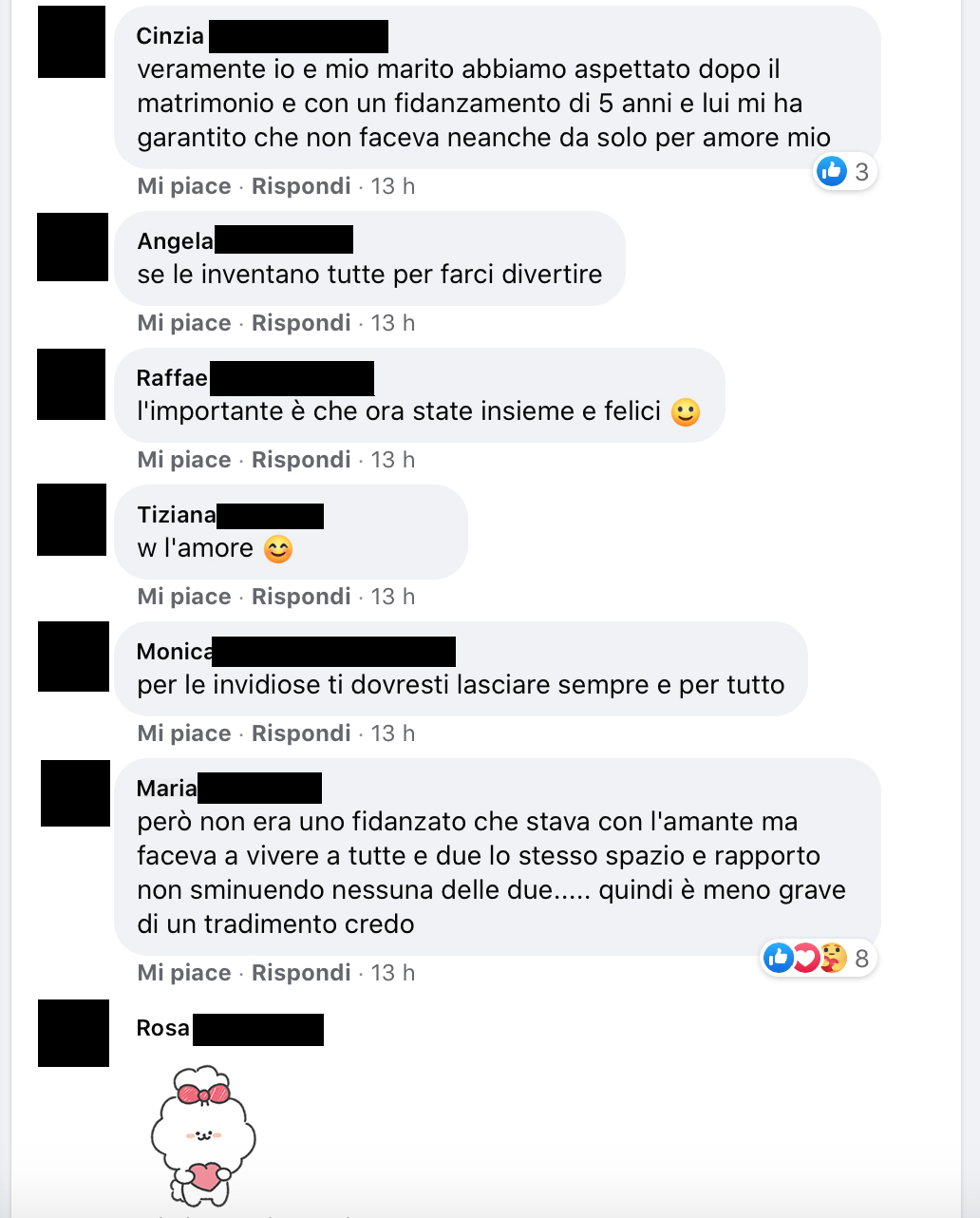Click Mi piace under Cinzia's comment
This screenshot has height=1218, width=980.
pyautogui.click(x=184, y=186)
